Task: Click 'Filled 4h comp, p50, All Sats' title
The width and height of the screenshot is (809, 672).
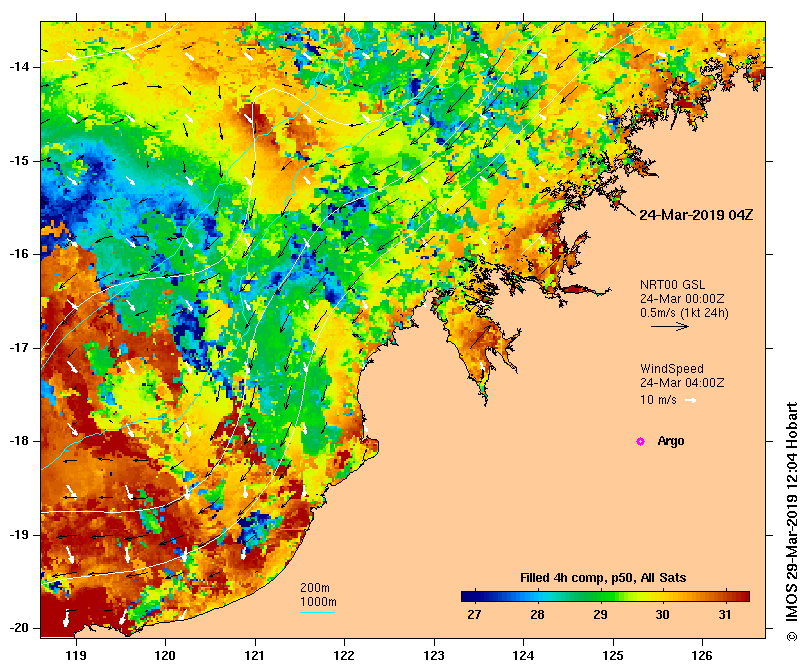Action: 603,578
